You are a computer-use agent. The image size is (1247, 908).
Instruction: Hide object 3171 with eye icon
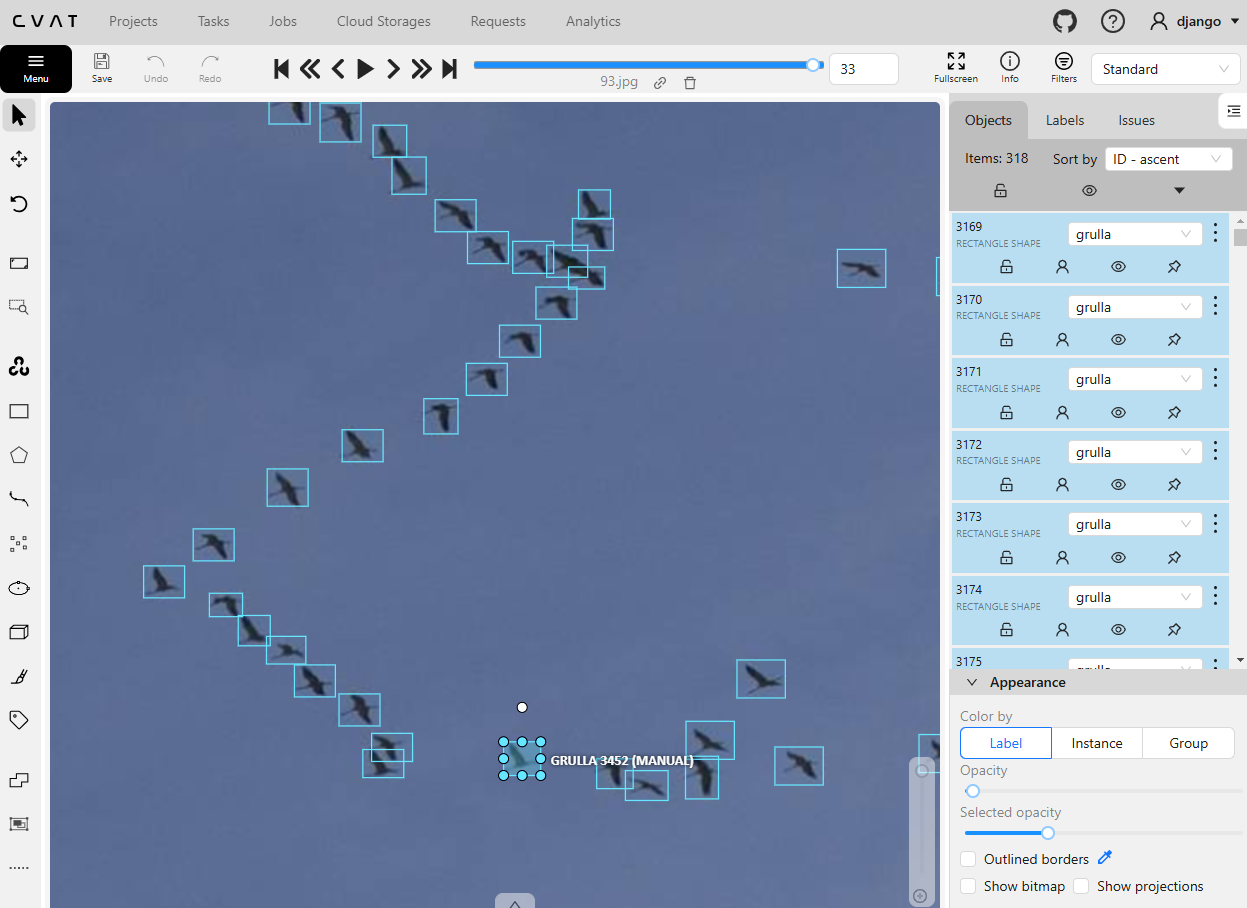[1119, 412]
